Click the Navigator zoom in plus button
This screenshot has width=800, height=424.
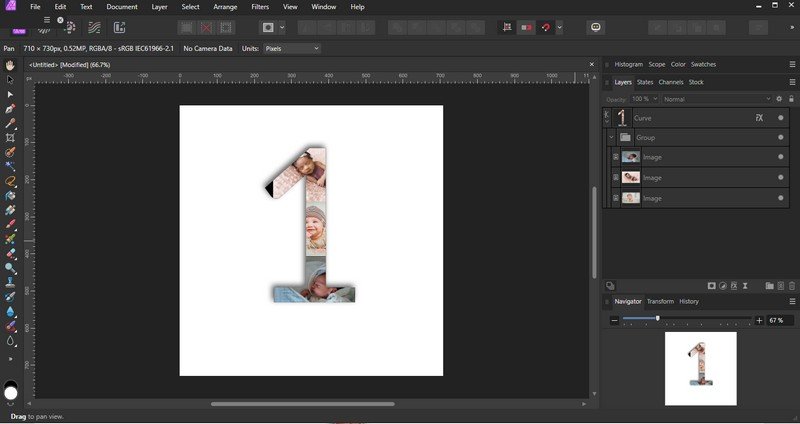(x=759, y=320)
